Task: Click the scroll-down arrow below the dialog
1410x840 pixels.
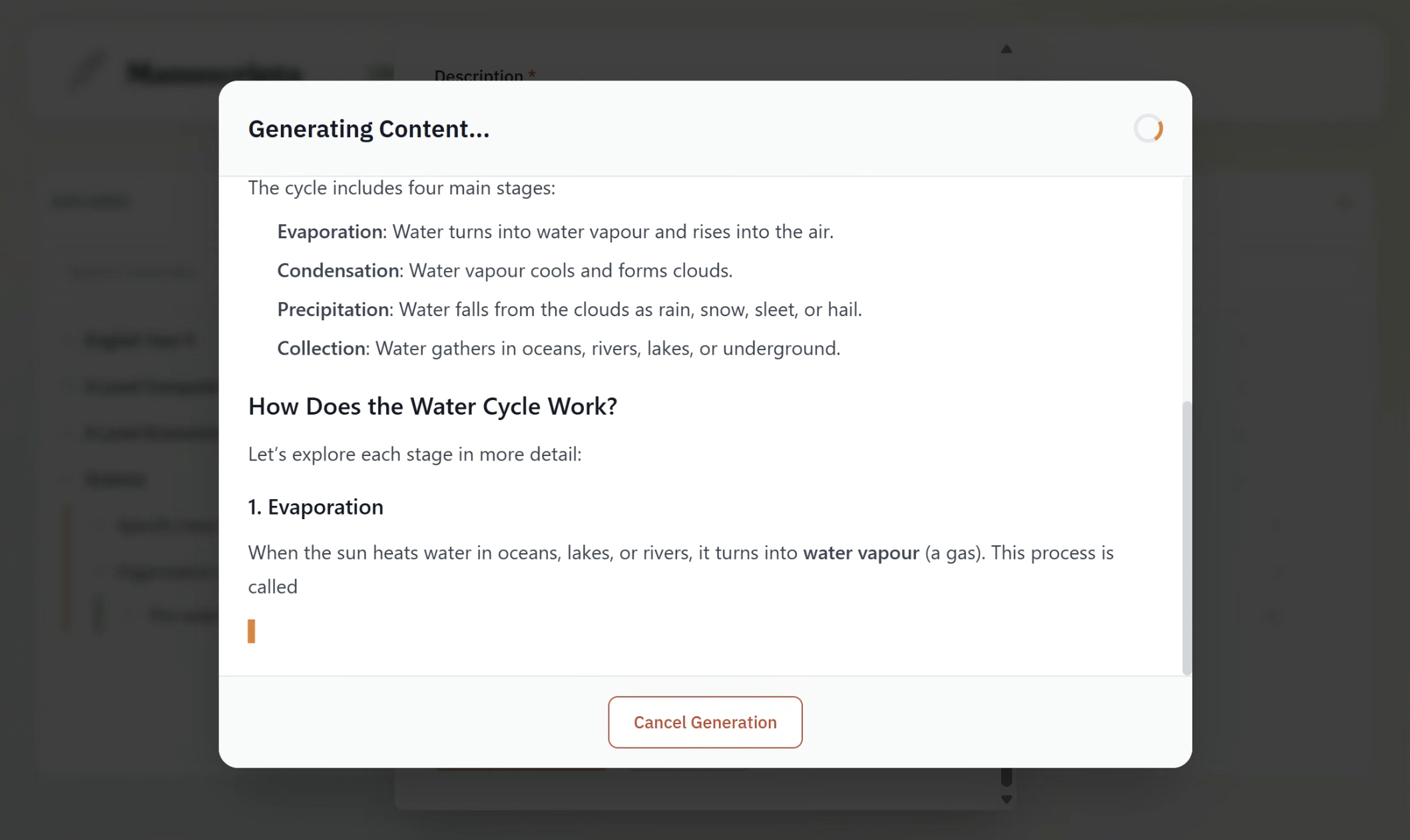Action: coord(1007,801)
